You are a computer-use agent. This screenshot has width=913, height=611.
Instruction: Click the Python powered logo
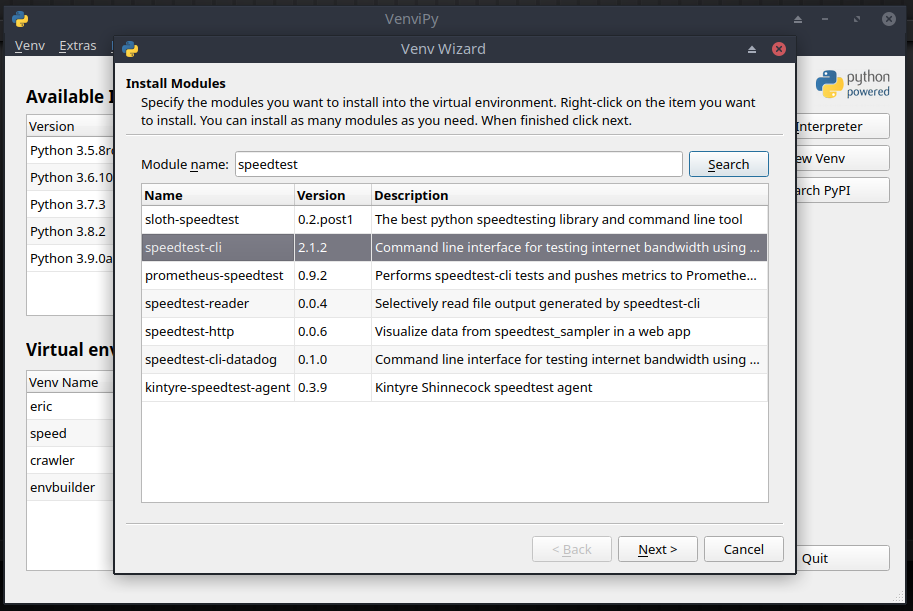pos(852,85)
